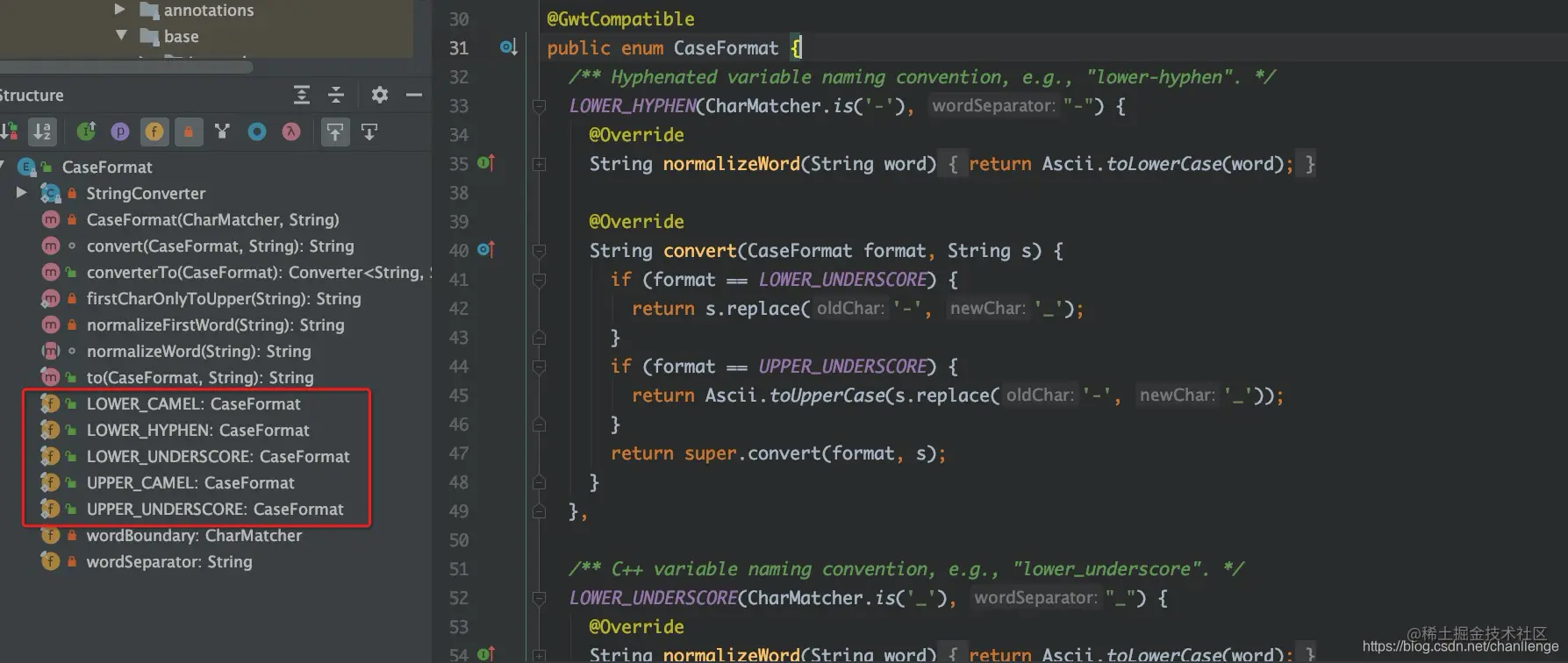Click the project tree horizontal scrollbar
Image resolution: width=1568 pixels, height=663 pixels.
point(126,67)
